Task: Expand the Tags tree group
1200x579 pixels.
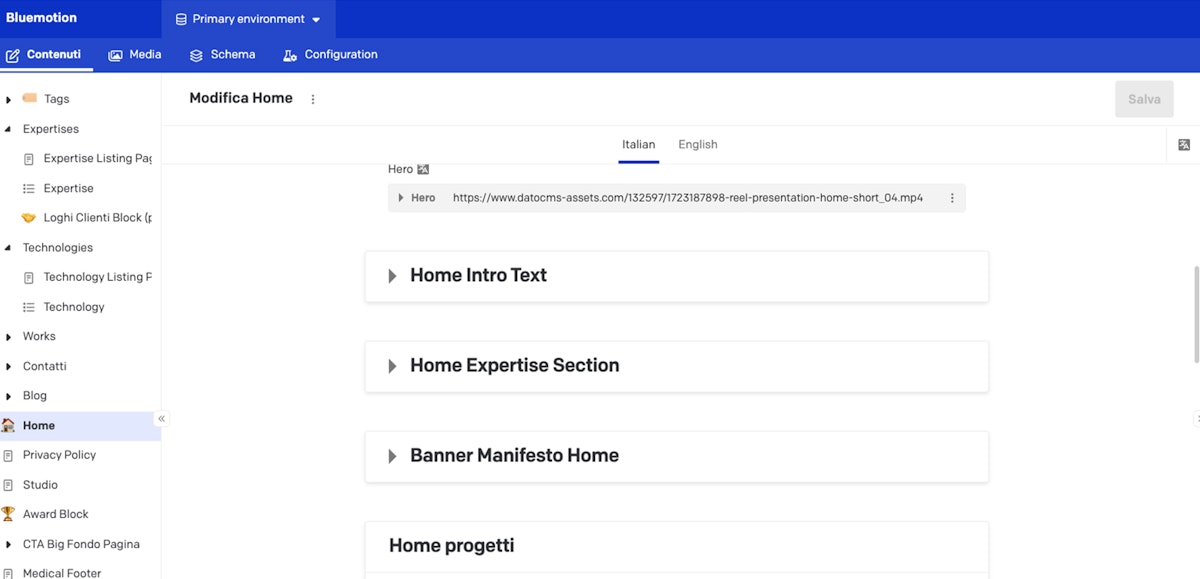Action: 9,100
